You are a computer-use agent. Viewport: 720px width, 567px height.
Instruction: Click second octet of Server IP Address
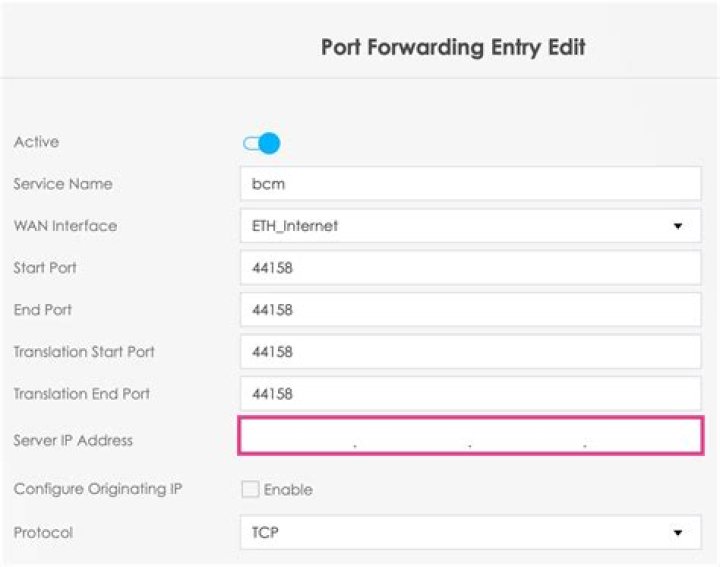412,437
